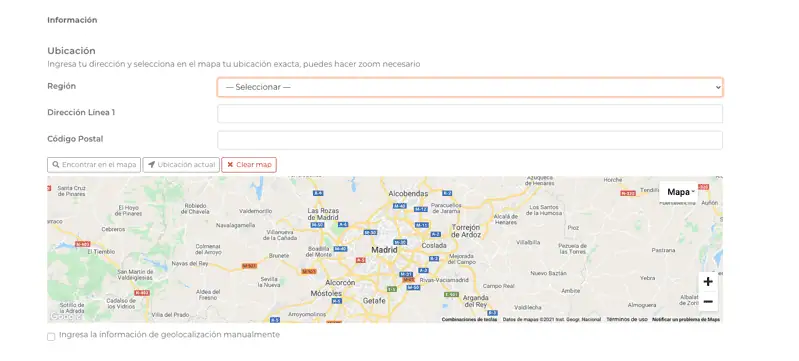Zoom in with the map plus icon
This screenshot has width=799, height=361.
pyautogui.click(x=708, y=281)
